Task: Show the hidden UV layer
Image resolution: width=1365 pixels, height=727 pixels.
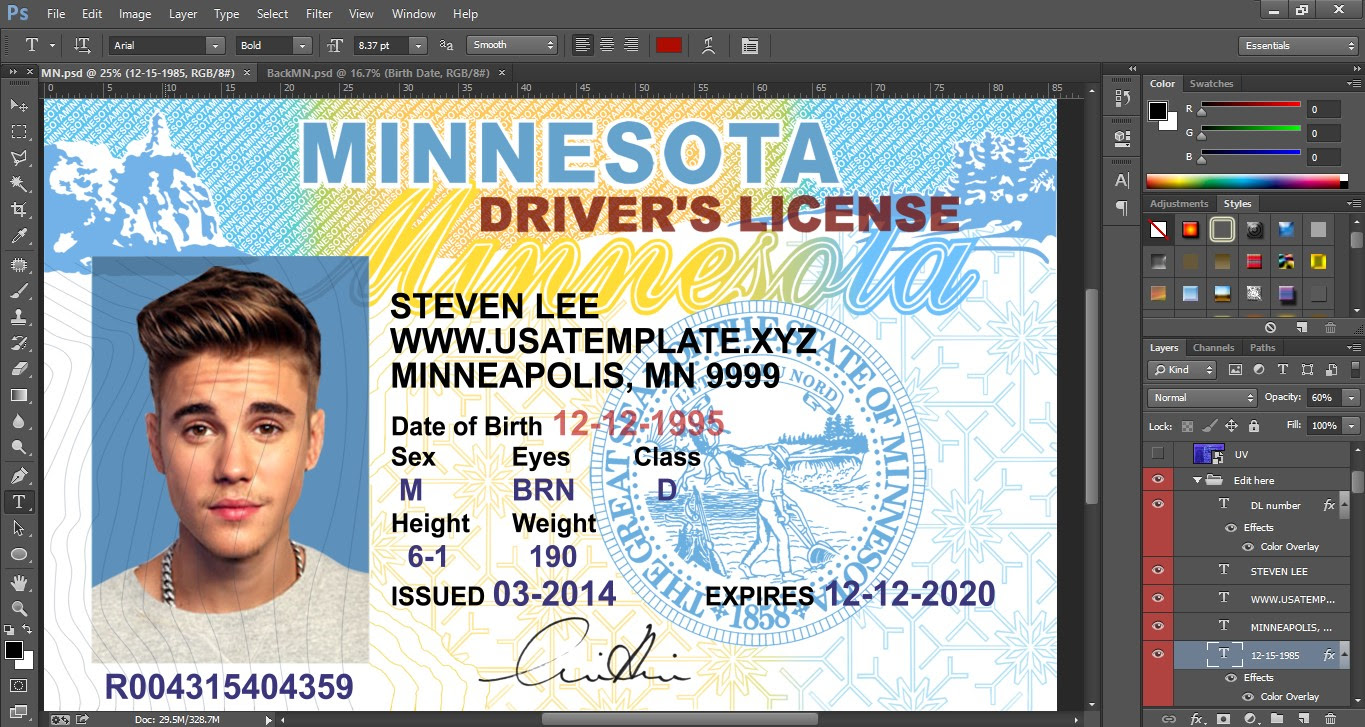Action: click(1158, 454)
